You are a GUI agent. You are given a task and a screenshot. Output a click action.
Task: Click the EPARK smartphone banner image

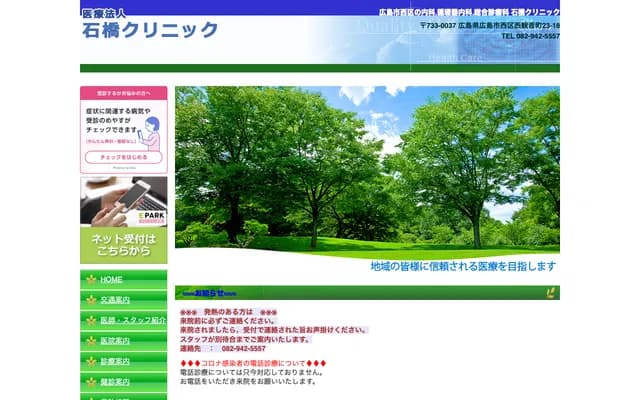coord(123,202)
